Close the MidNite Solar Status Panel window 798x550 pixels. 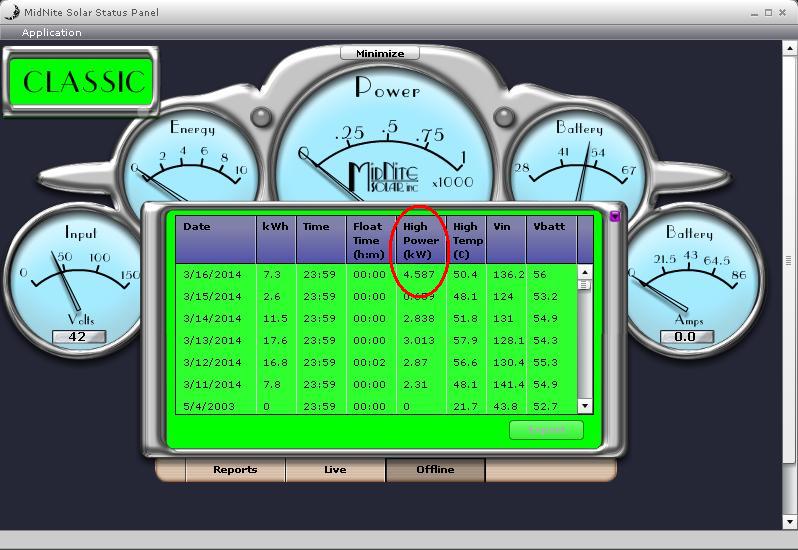click(x=783, y=12)
